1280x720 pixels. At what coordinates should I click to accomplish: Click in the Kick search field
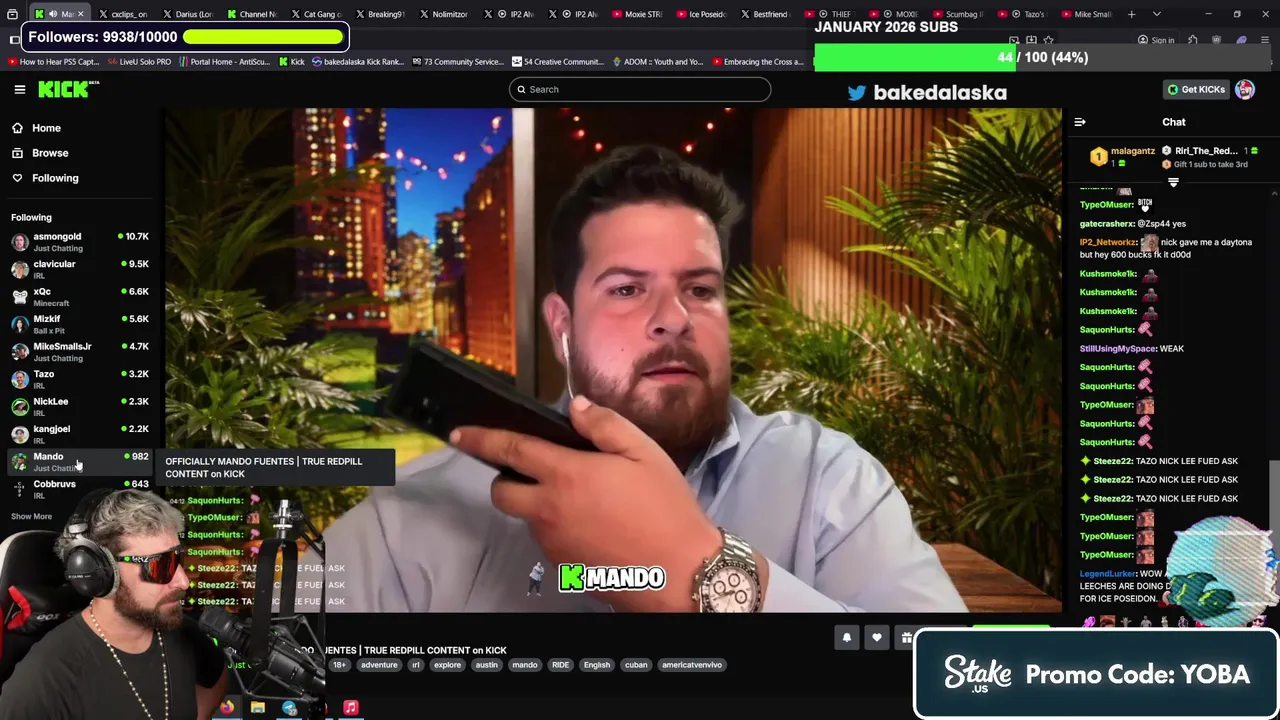640,89
